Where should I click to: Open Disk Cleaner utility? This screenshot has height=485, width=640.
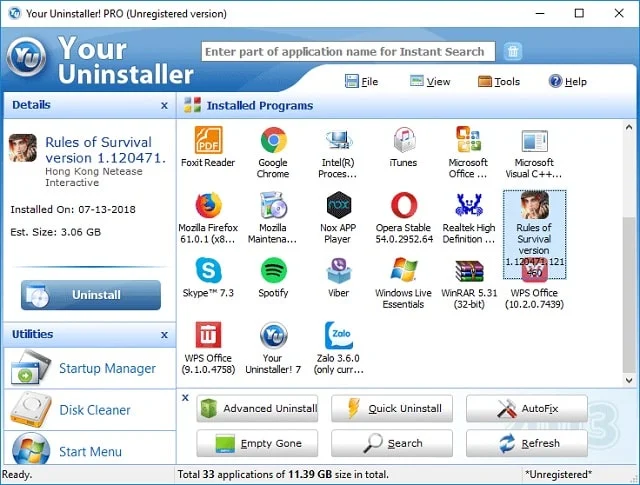point(90,409)
